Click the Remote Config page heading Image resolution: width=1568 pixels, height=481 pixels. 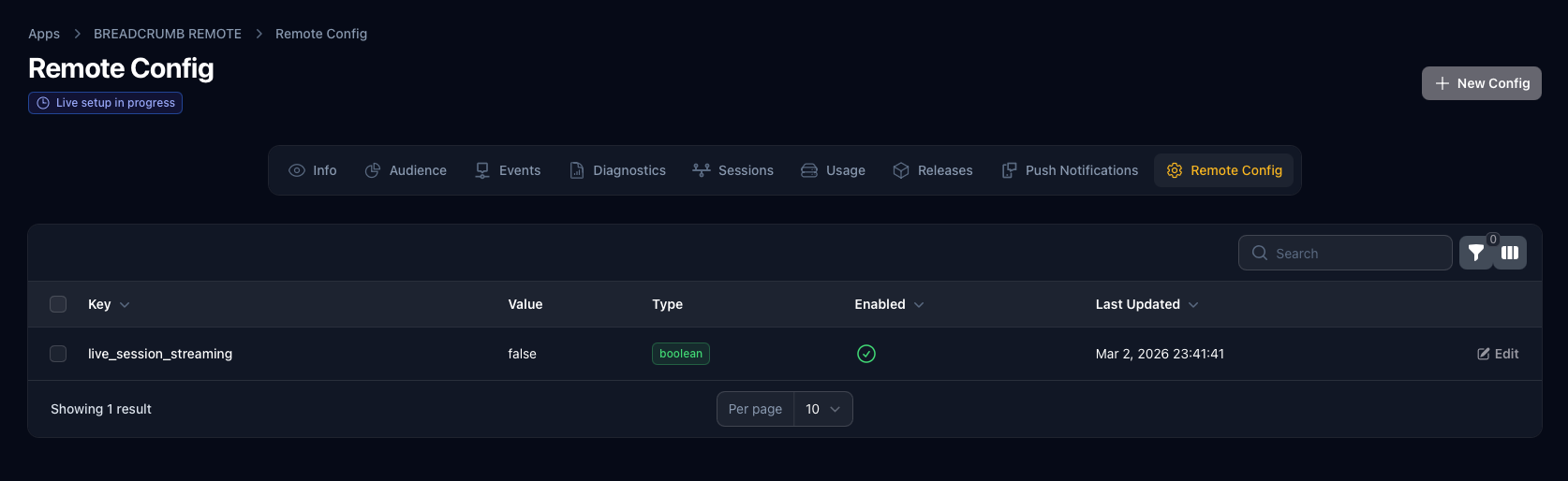(121, 68)
